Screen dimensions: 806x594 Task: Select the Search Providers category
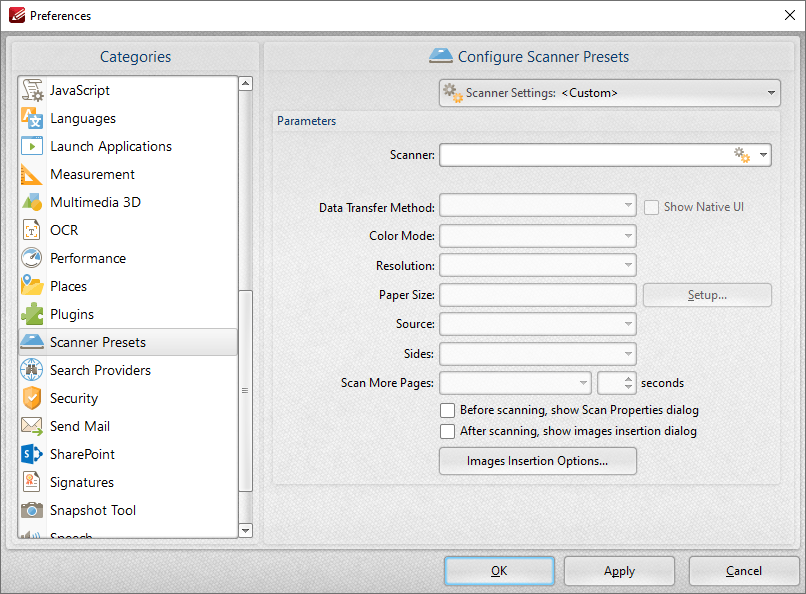click(128, 370)
